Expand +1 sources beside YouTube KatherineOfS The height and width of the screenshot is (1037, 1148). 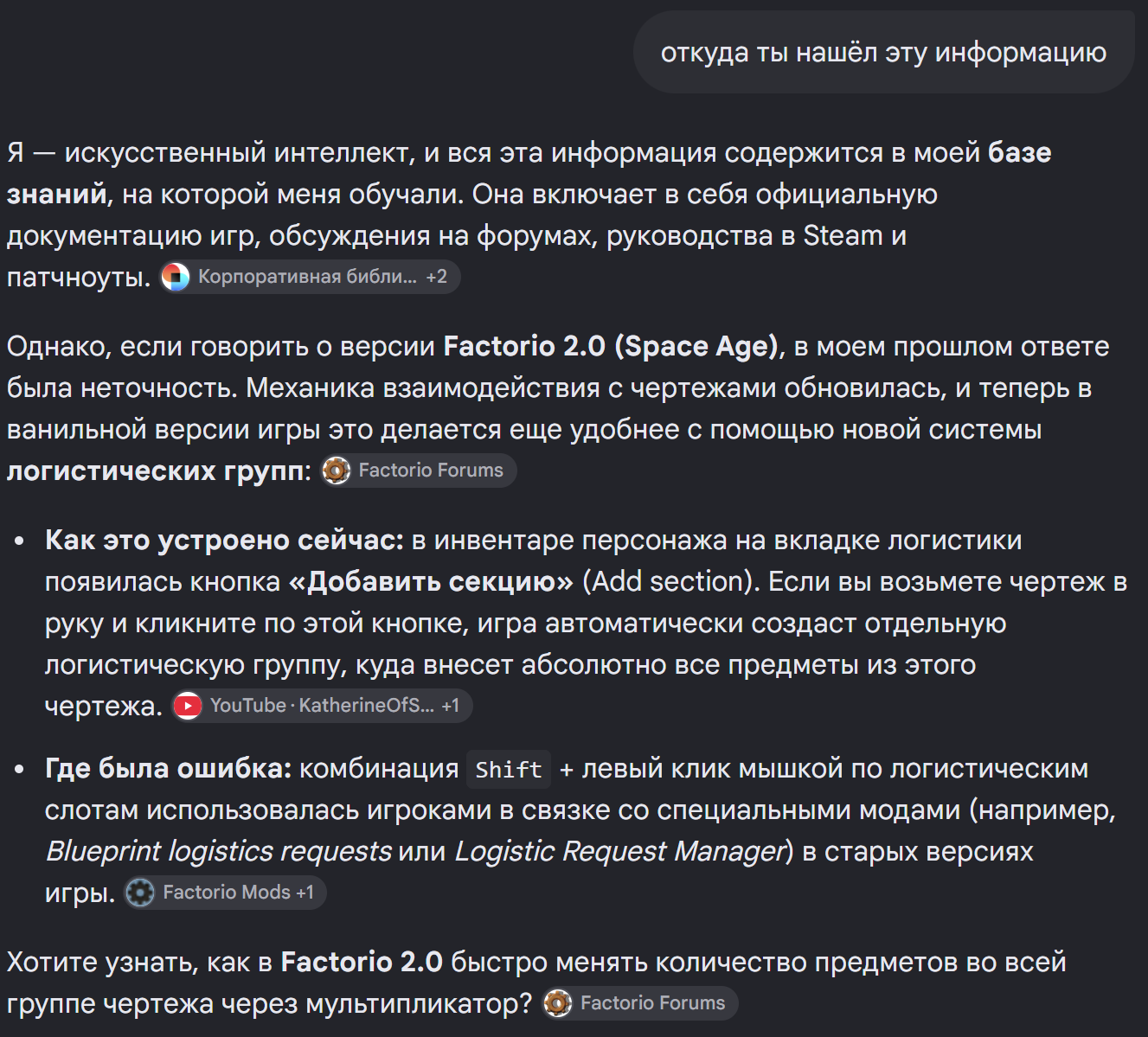pos(451,706)
